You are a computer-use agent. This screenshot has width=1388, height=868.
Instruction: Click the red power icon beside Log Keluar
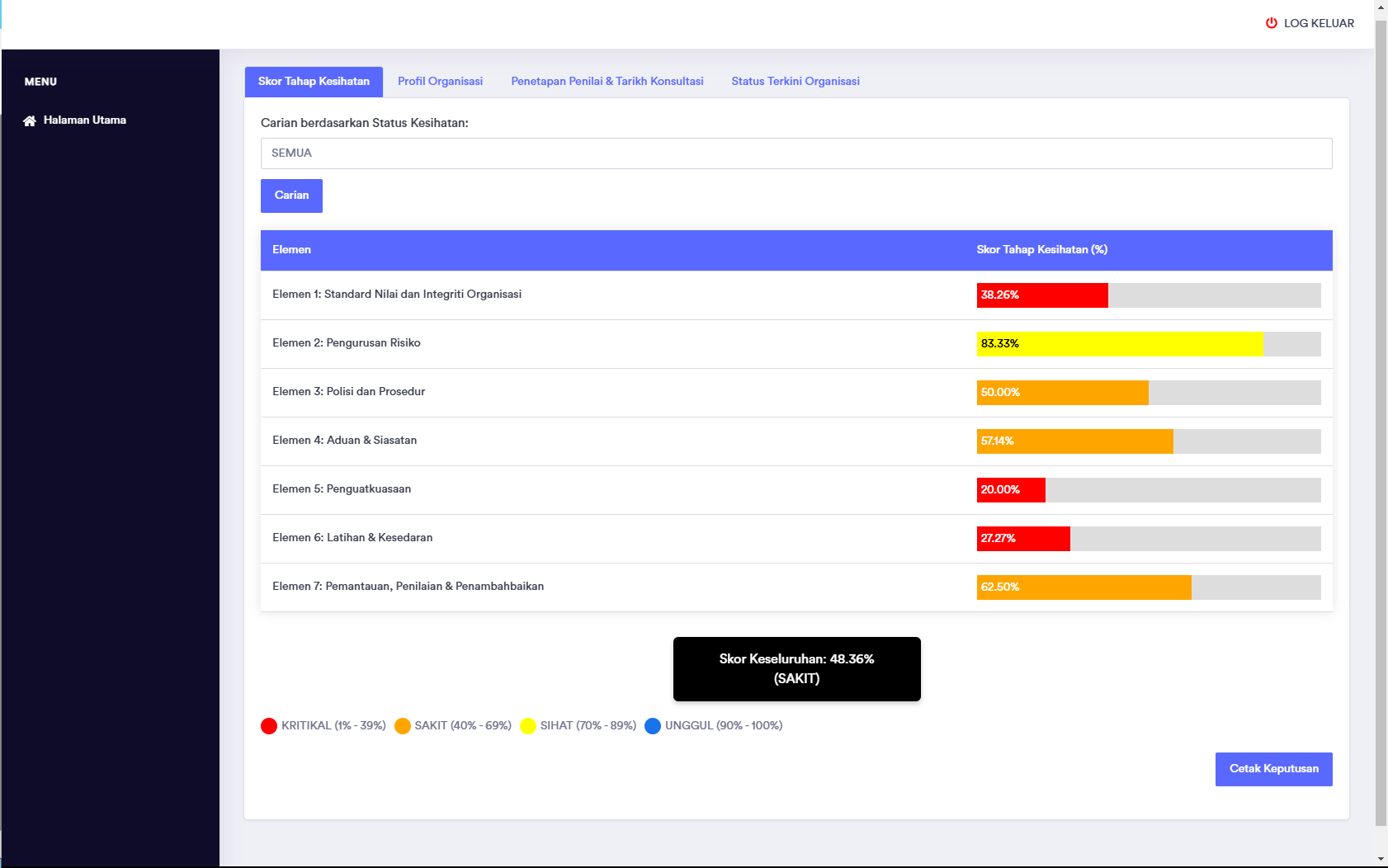click(x=1271, y=23)
